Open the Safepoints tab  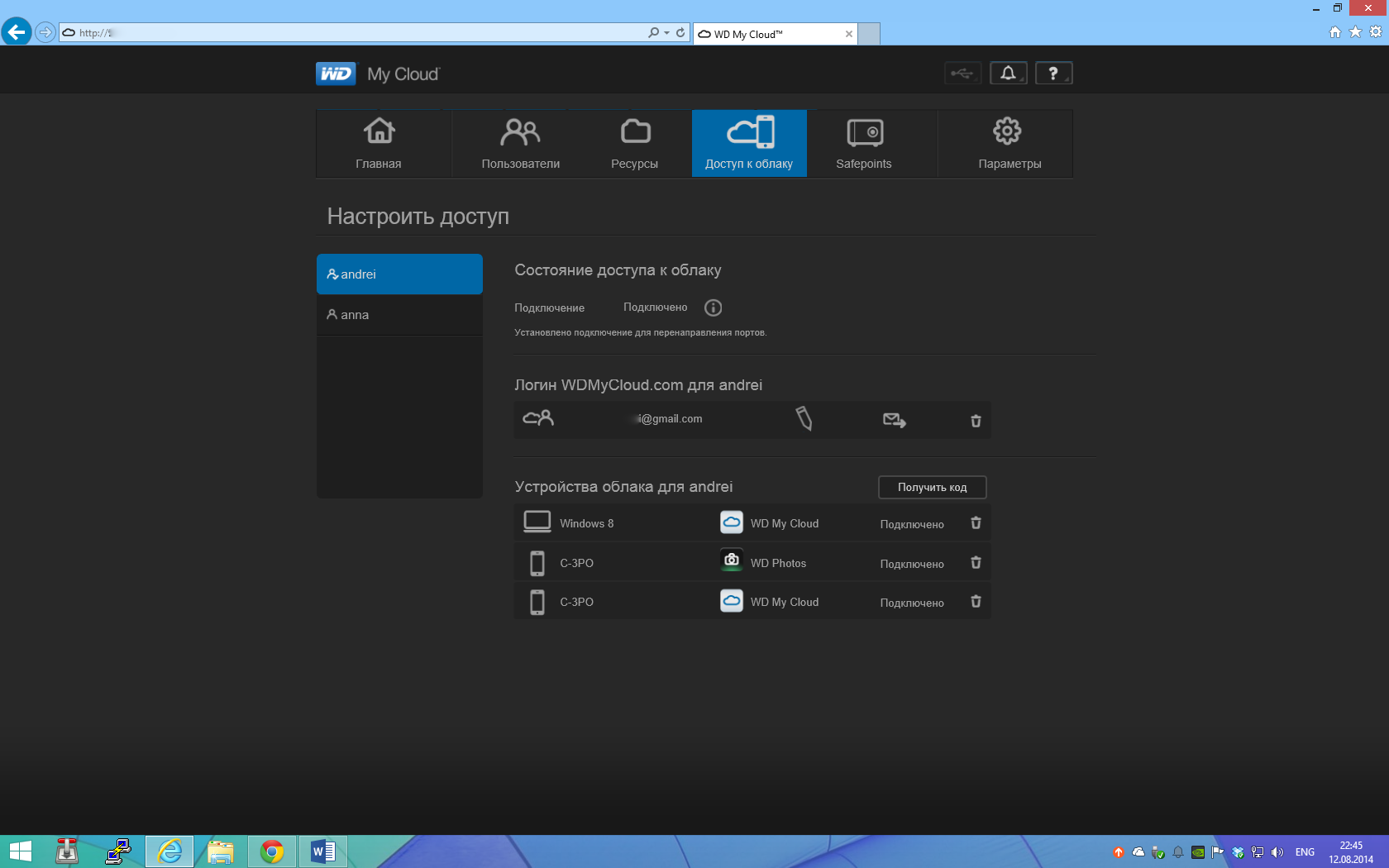pos(864,143)
